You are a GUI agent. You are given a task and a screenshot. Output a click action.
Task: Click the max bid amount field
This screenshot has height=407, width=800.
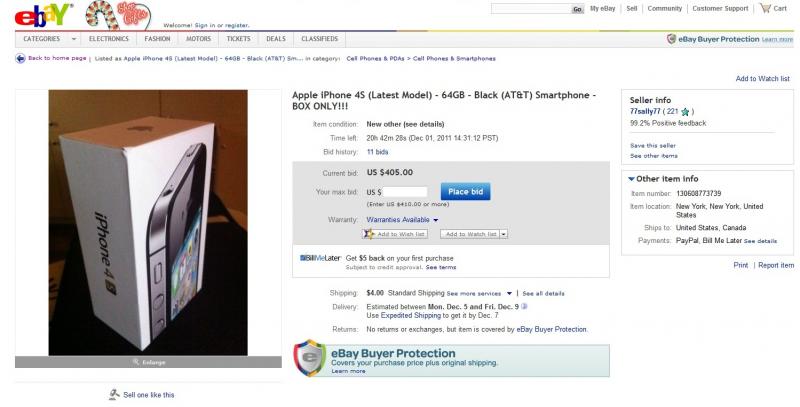pyautogui.click(x=405, y=192)
